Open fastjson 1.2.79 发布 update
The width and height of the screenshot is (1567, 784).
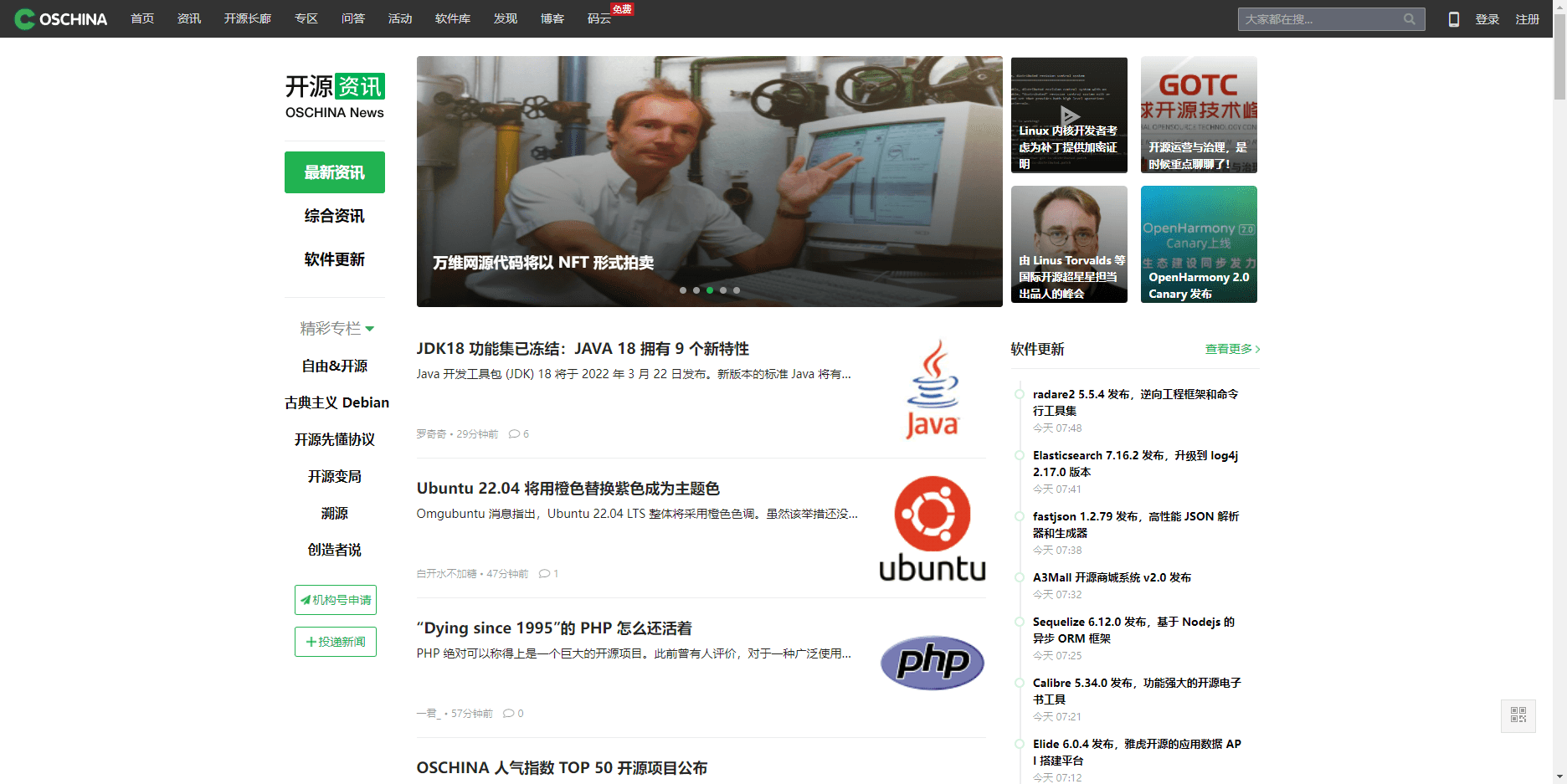point(1136,525)
